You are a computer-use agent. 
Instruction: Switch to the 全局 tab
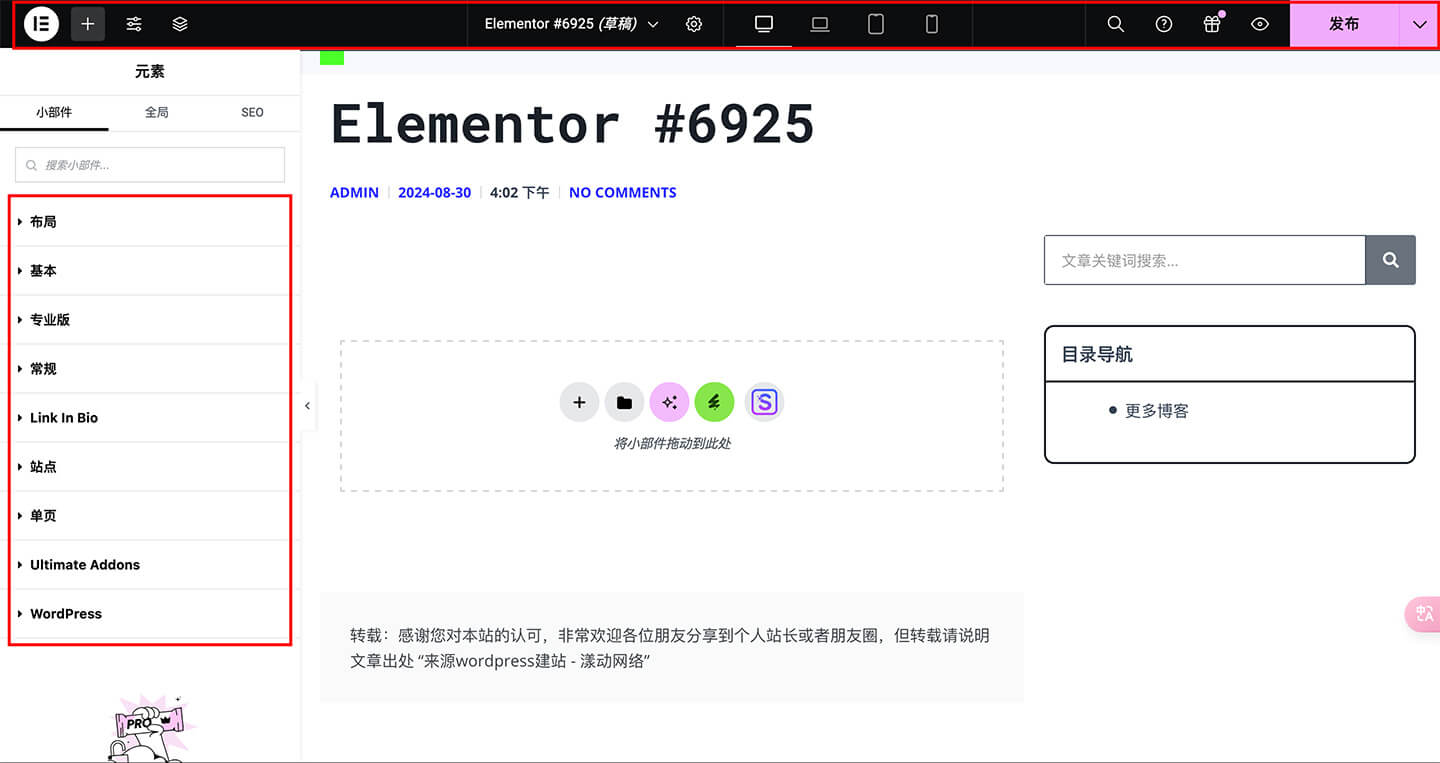coord(157,112)
